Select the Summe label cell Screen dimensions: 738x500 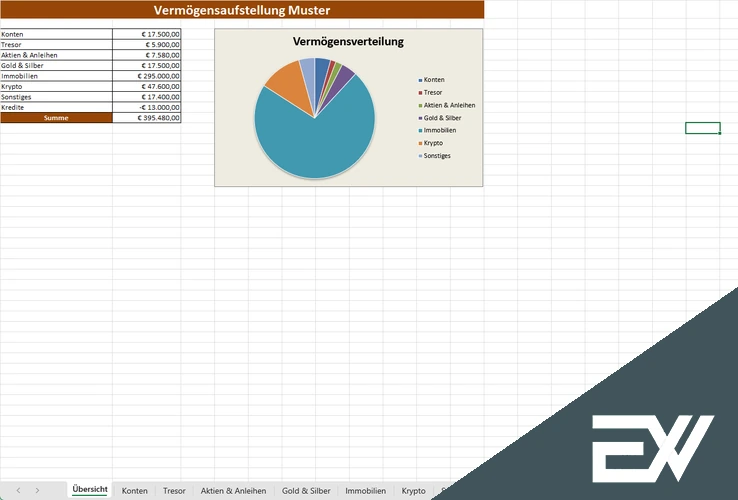56,118
